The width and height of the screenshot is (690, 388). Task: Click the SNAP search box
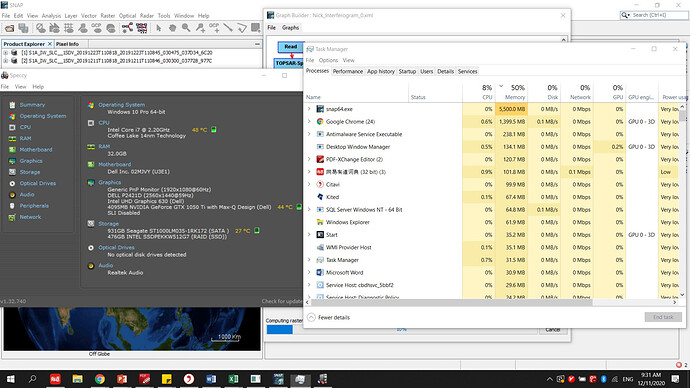pos(654,15)
